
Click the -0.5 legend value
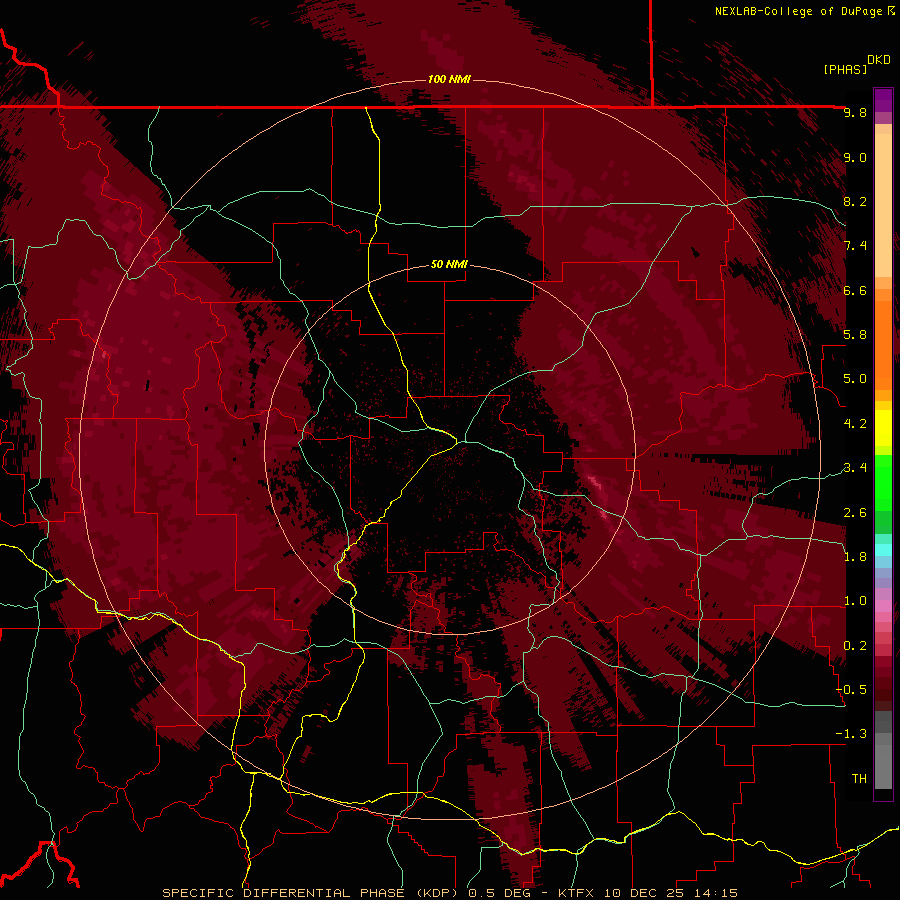(x=851, y=690)
